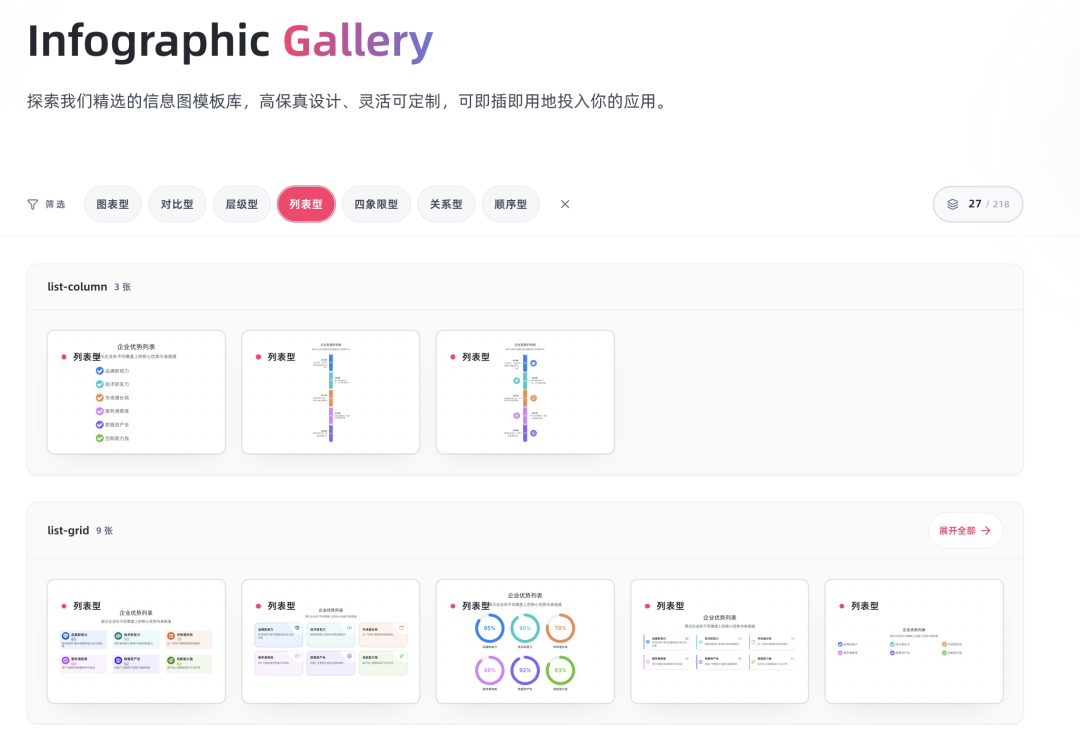Click the Infographic Gallery page title
Screen dimensions: 1080x738
click(229, 41)
